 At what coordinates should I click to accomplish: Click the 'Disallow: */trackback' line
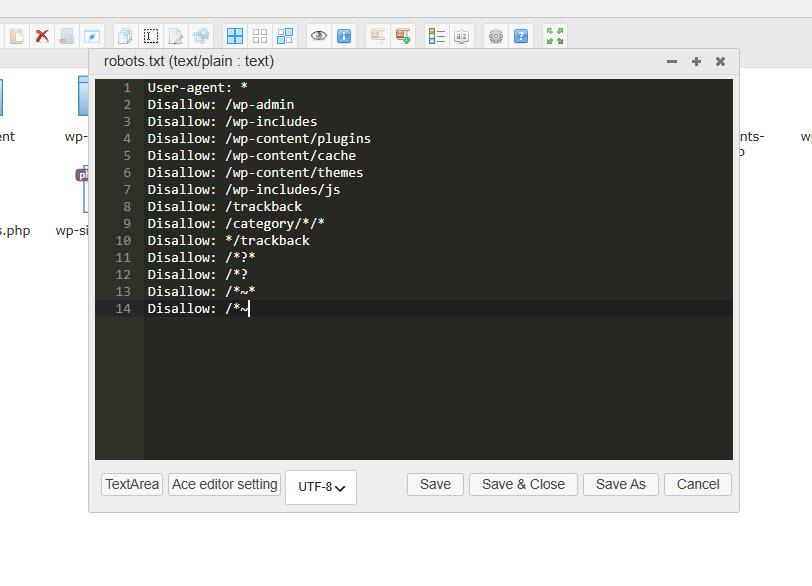click(228, 241)
